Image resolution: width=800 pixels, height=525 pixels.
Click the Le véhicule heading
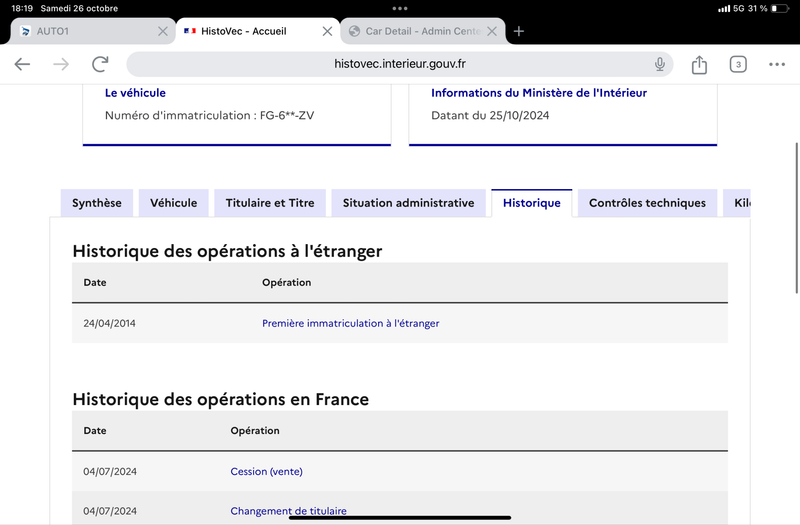pos(135,93)
